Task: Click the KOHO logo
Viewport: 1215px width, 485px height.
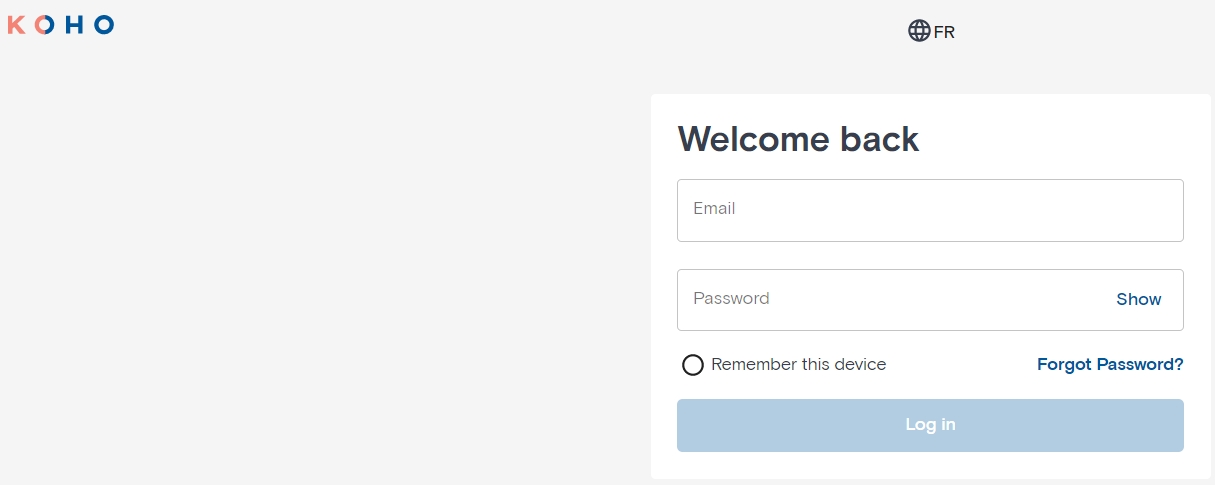Action: [61, 25]
